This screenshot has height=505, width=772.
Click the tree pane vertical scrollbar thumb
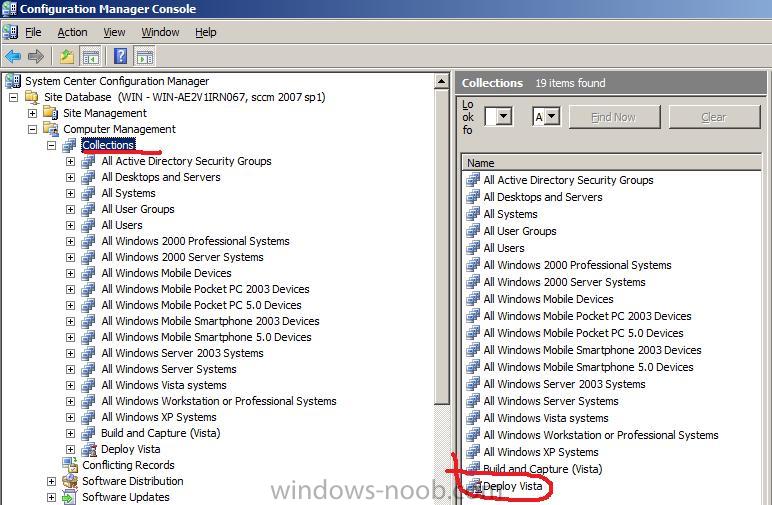pos(442,246)
